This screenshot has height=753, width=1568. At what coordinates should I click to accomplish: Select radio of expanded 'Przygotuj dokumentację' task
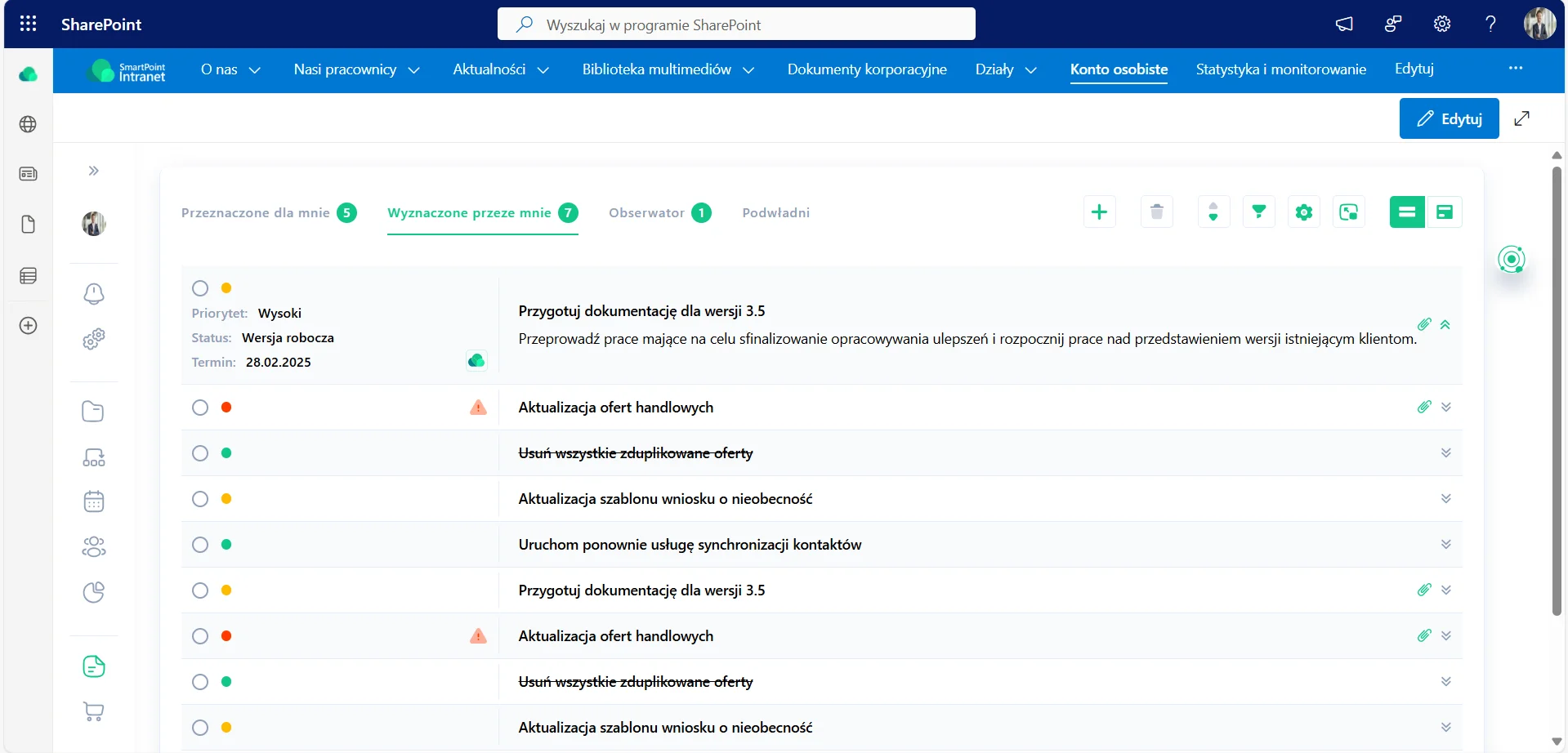pyautogui.click(x=200, y=288)
